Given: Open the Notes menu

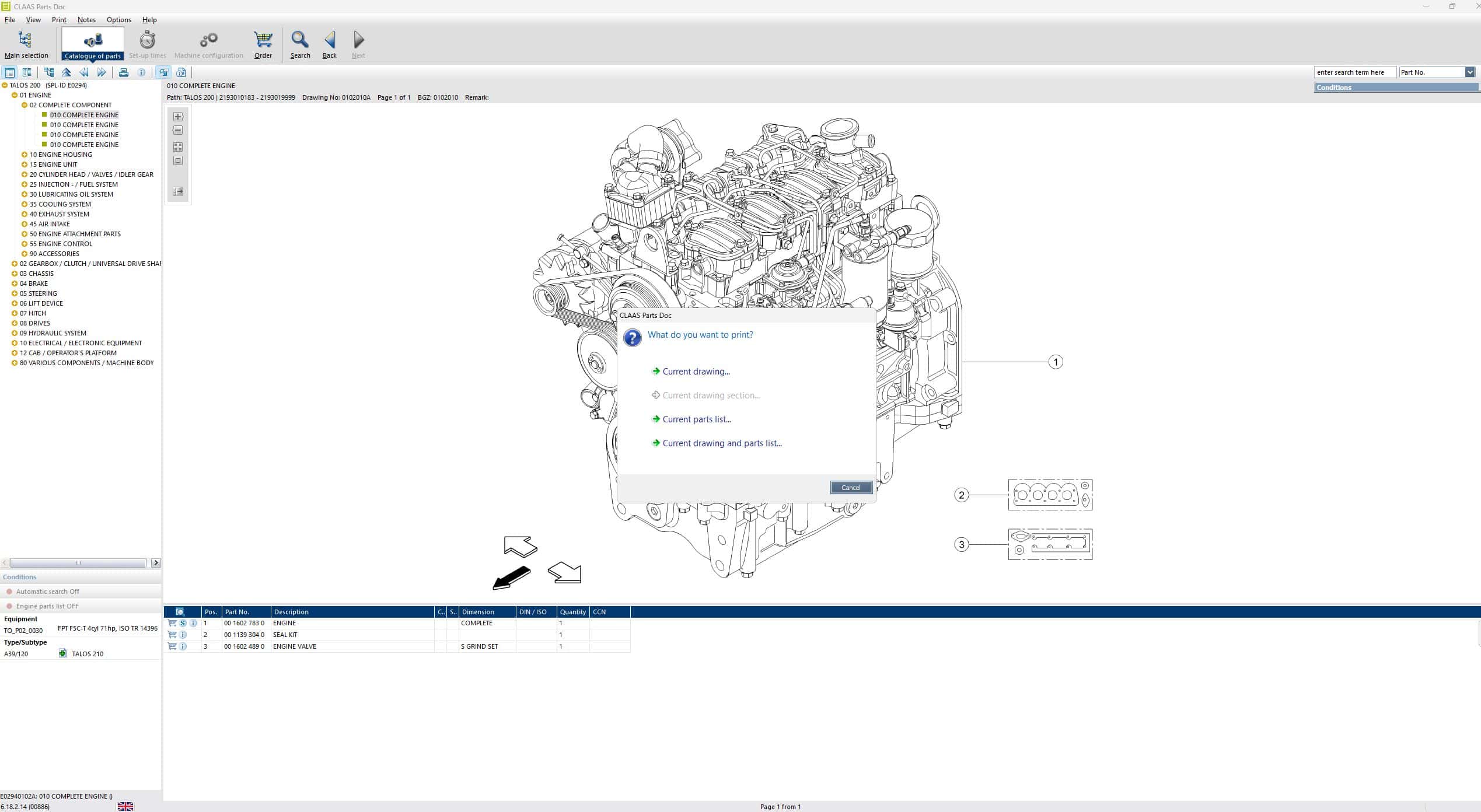Looking at the screenshot, I should click(x=86, y=20).
